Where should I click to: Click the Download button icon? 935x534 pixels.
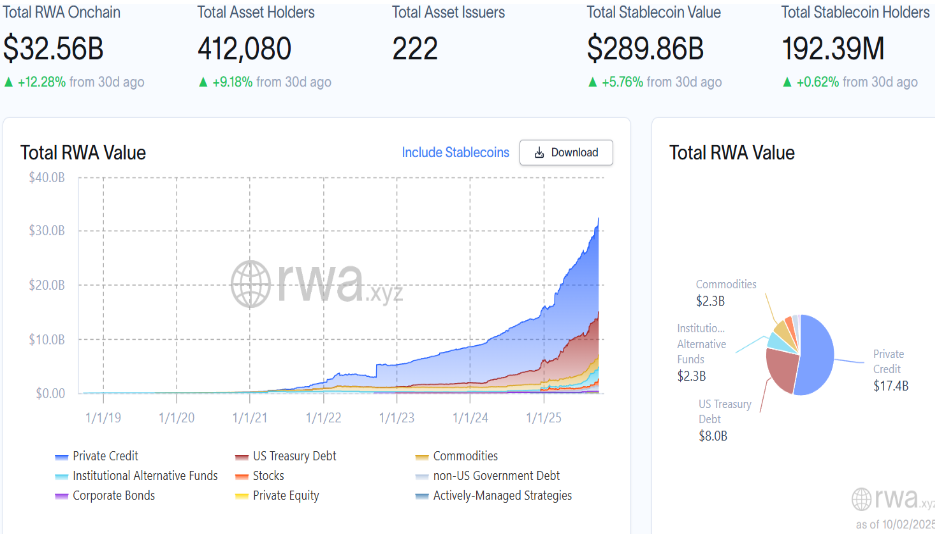(x=539, y=153)
